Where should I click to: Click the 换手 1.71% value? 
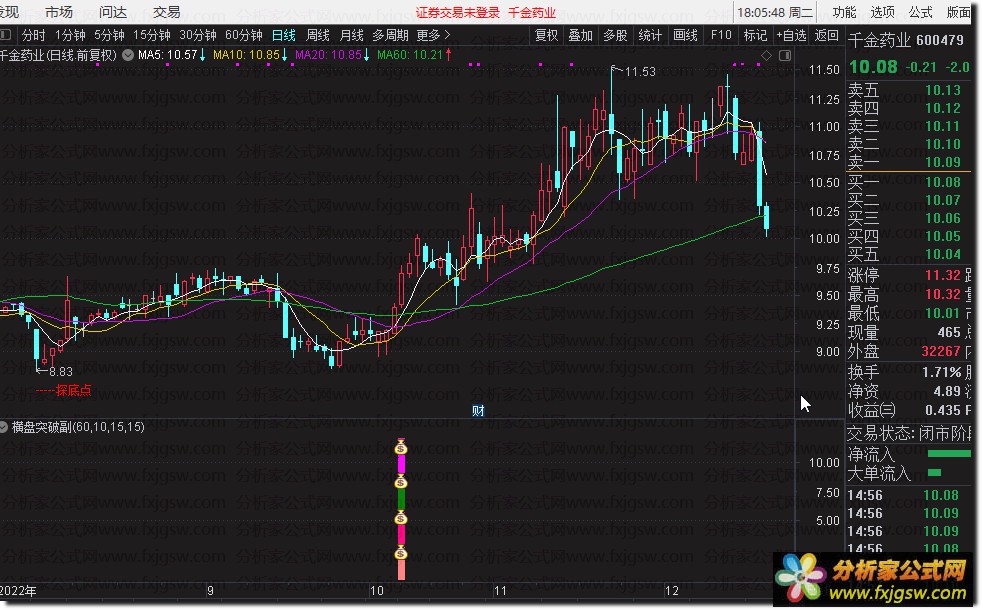point(942,372)
